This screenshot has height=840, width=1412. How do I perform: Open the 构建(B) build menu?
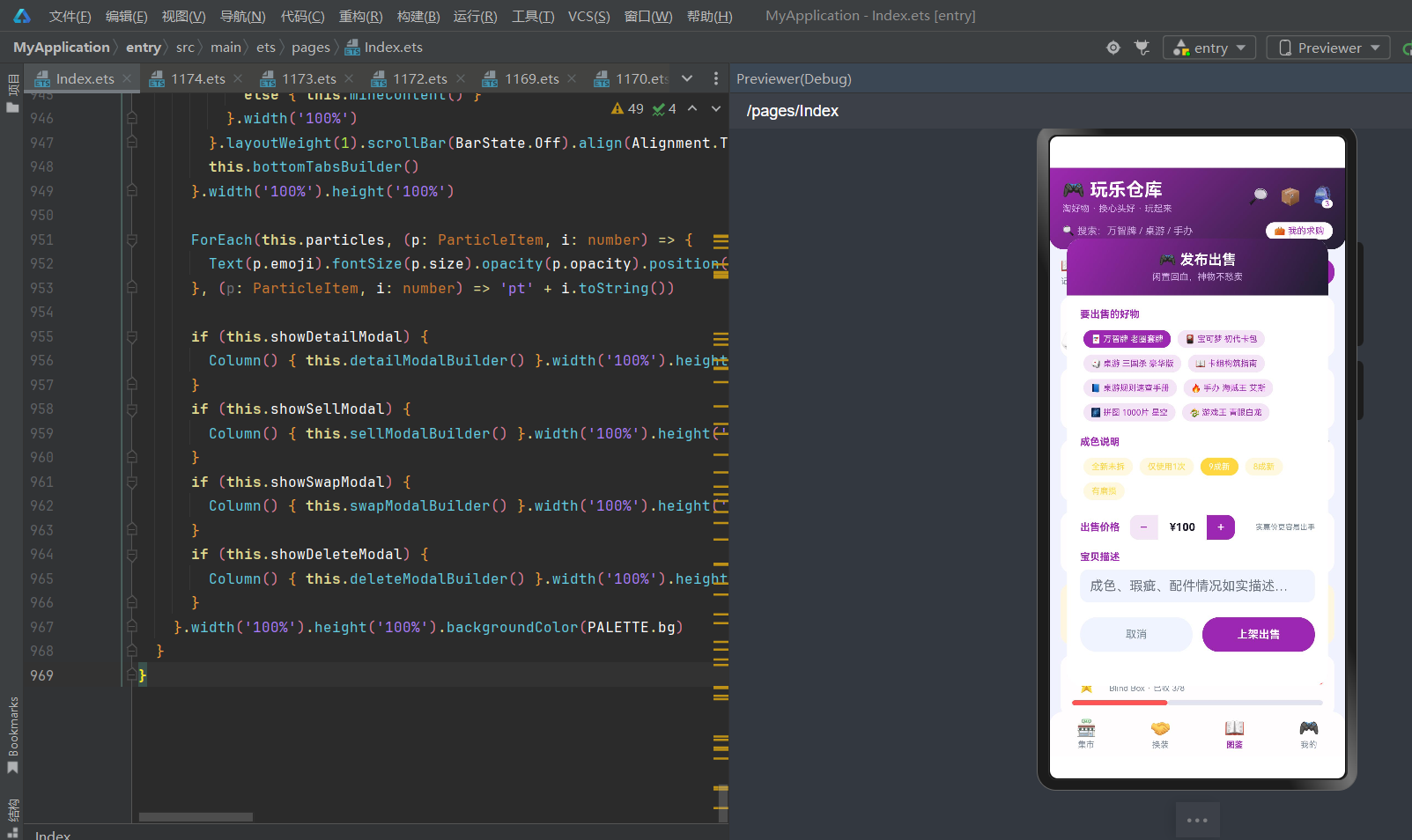(x=418, y=16)
